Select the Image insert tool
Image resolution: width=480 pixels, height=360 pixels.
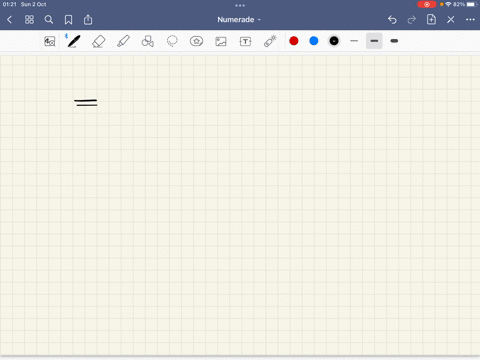click(221, 41)
